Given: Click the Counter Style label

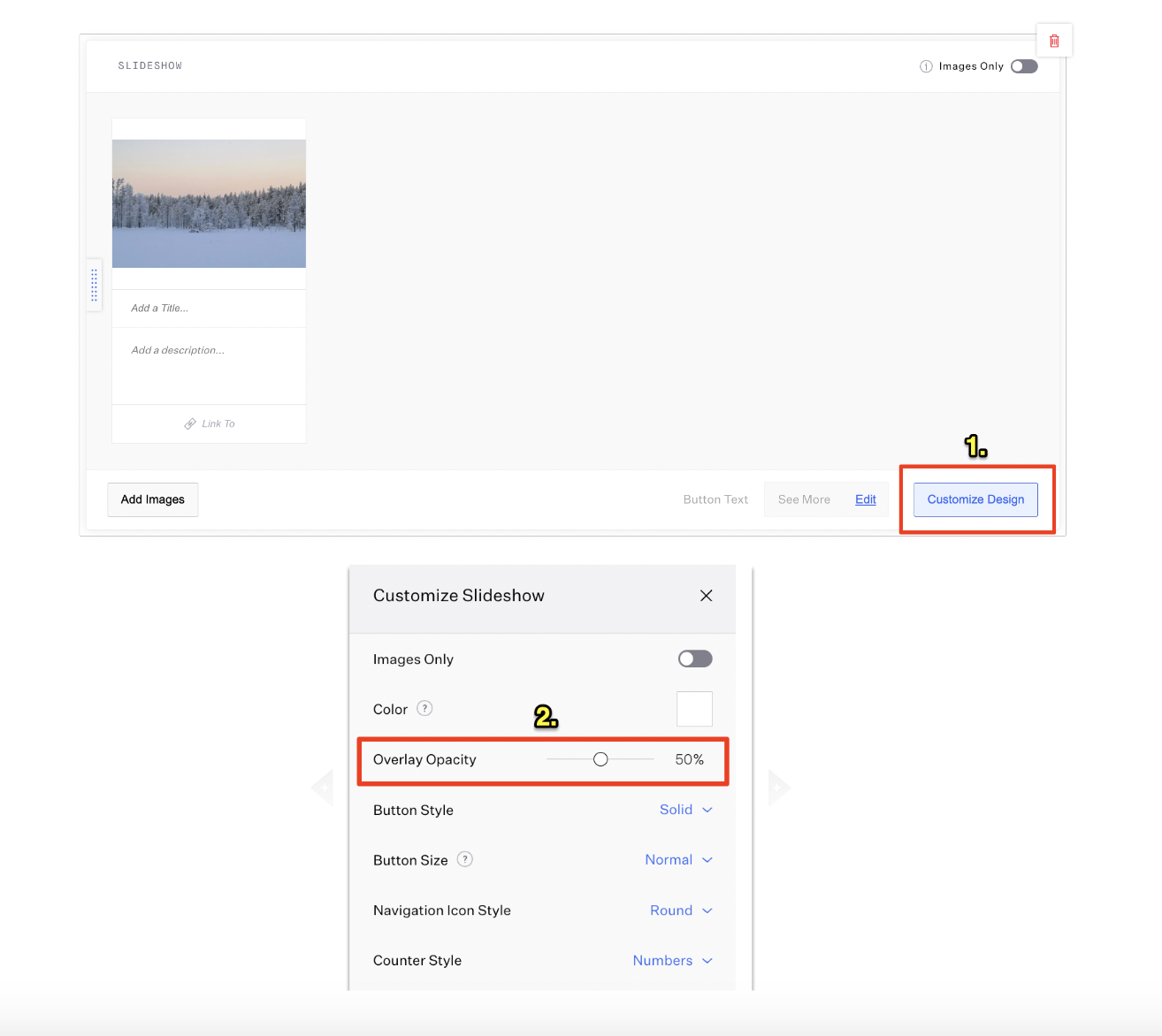Looking at the screenshot, I should point(417,961).
